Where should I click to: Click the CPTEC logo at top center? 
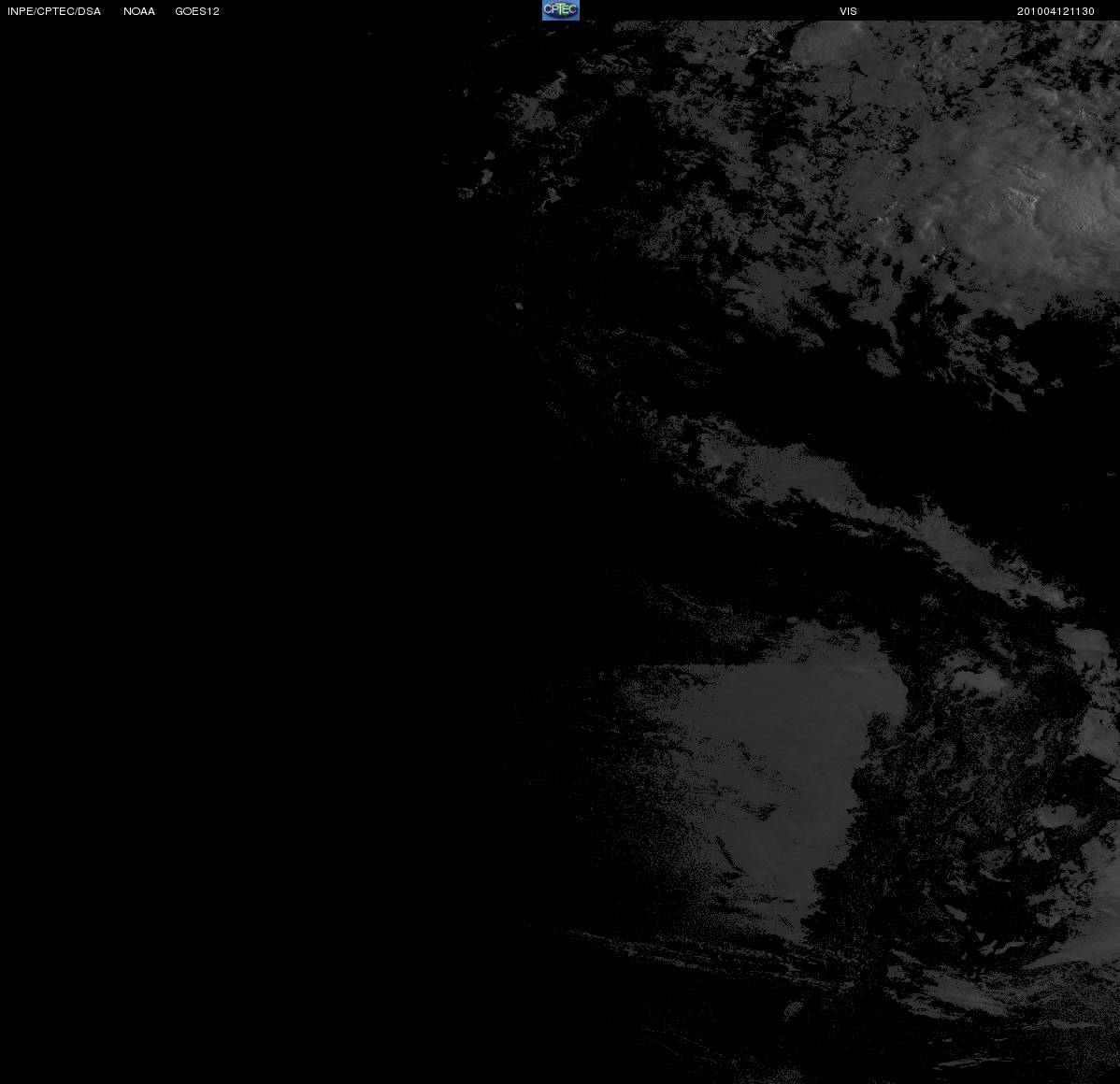click(x=561, y=10)
